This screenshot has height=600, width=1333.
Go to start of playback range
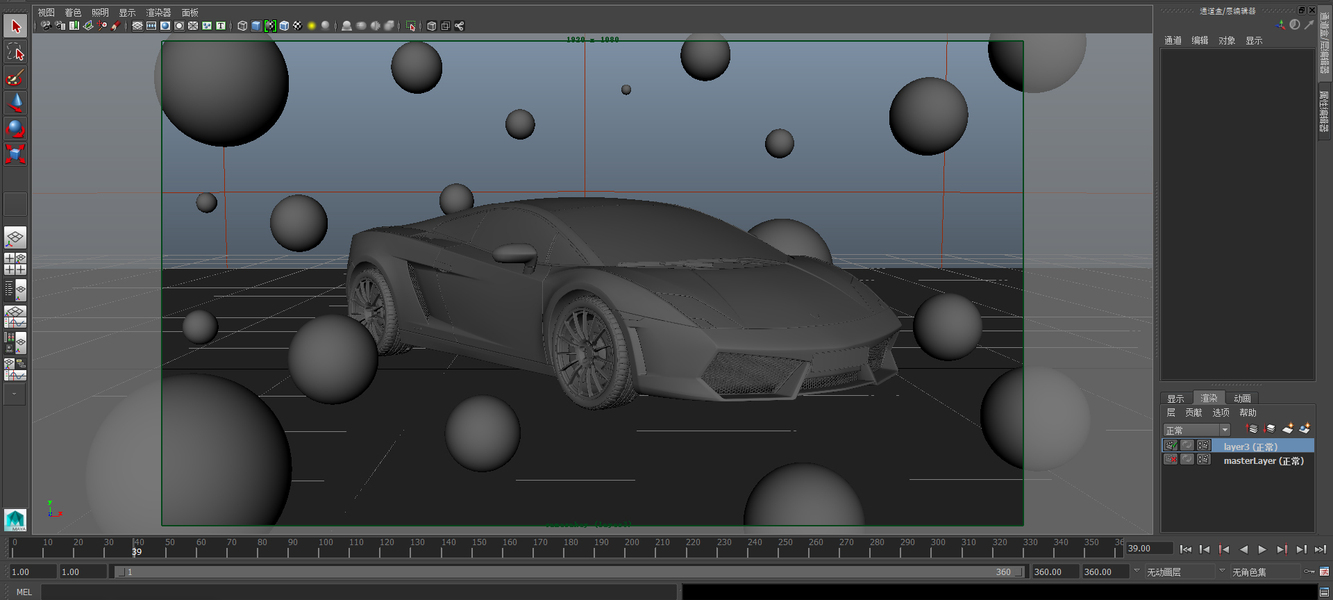1186,549
